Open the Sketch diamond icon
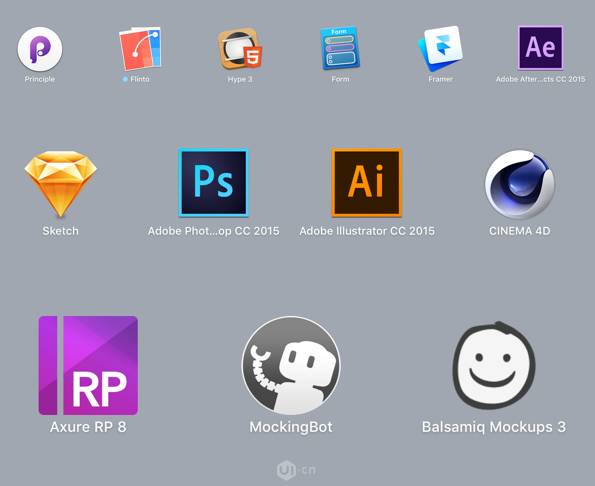 tap(61, 184)
